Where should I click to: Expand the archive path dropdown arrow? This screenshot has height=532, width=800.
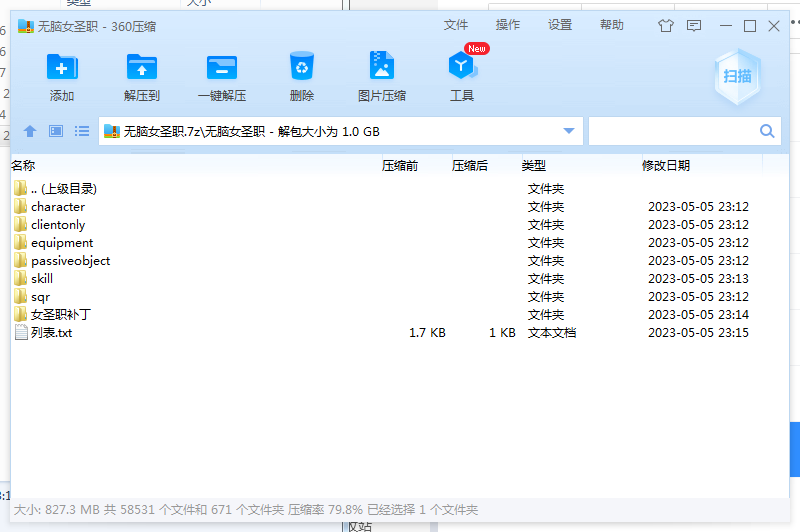pyautogui.click(x=569, y=131)
